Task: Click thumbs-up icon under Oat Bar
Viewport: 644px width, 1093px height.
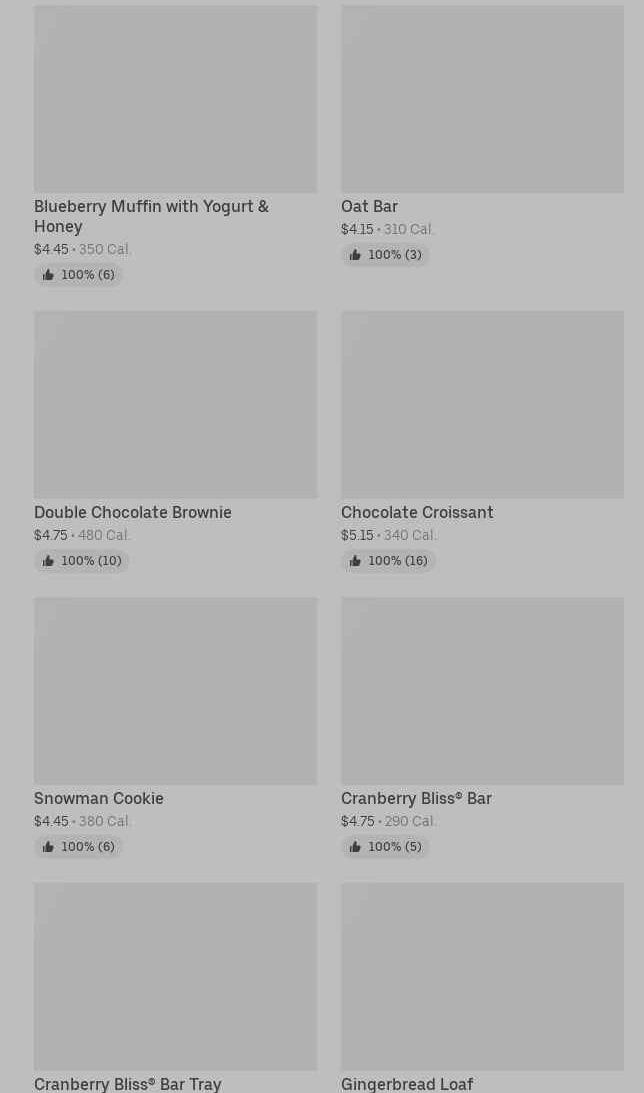Action: 355,255
